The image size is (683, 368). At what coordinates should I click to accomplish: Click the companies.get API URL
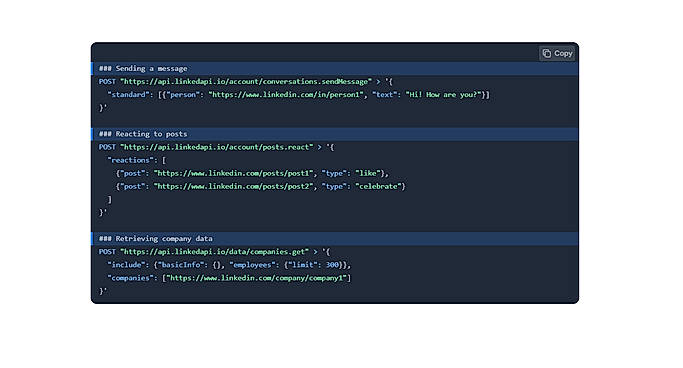click(x=214, y=252)
